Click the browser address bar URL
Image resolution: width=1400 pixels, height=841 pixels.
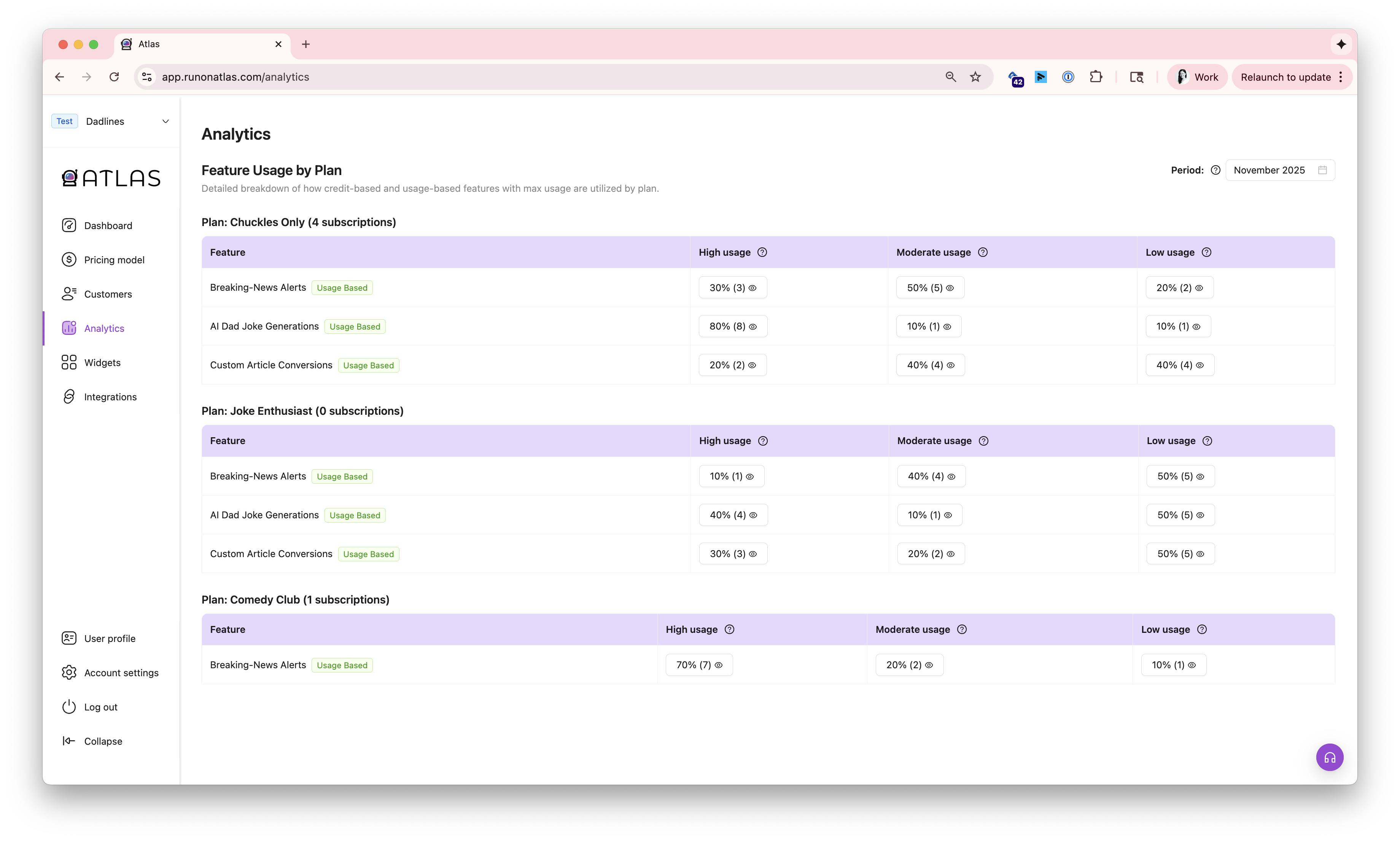tap(235, 77)
